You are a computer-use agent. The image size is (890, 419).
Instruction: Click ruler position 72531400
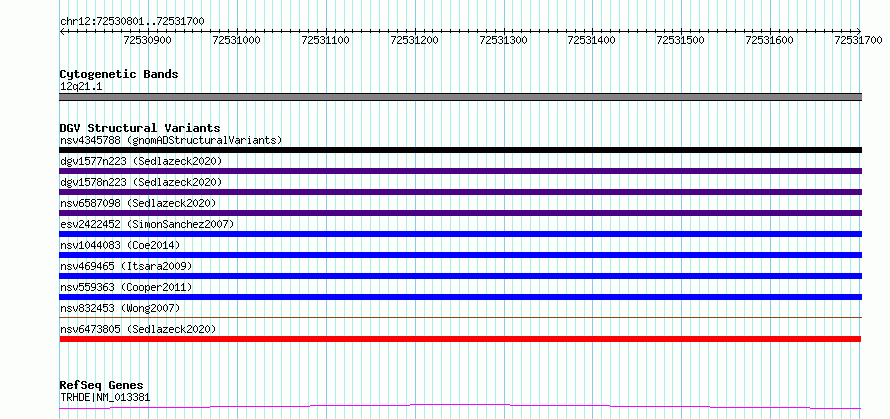click(x=591, y=40)
